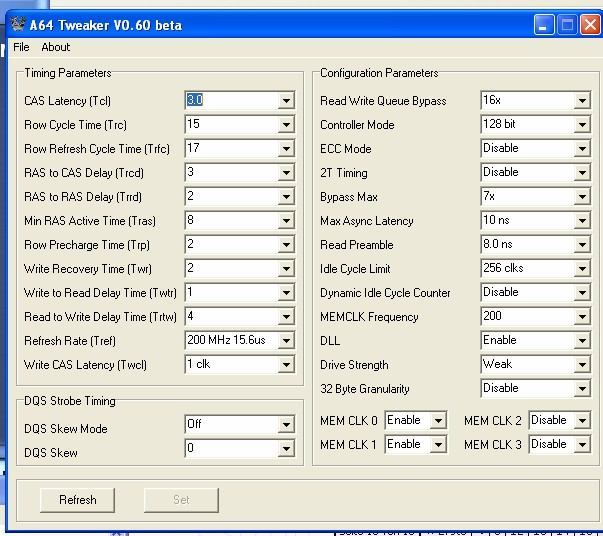Expand the ECC Mode dropdown

pos(582,148)
